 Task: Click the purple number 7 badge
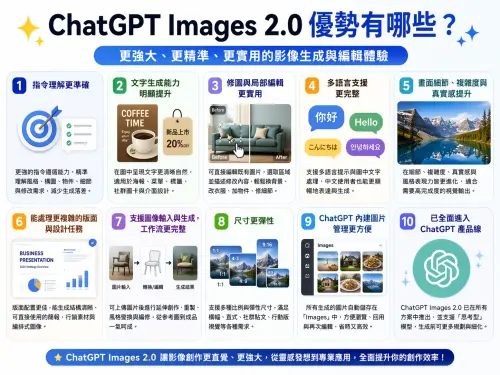coord(118,222)
